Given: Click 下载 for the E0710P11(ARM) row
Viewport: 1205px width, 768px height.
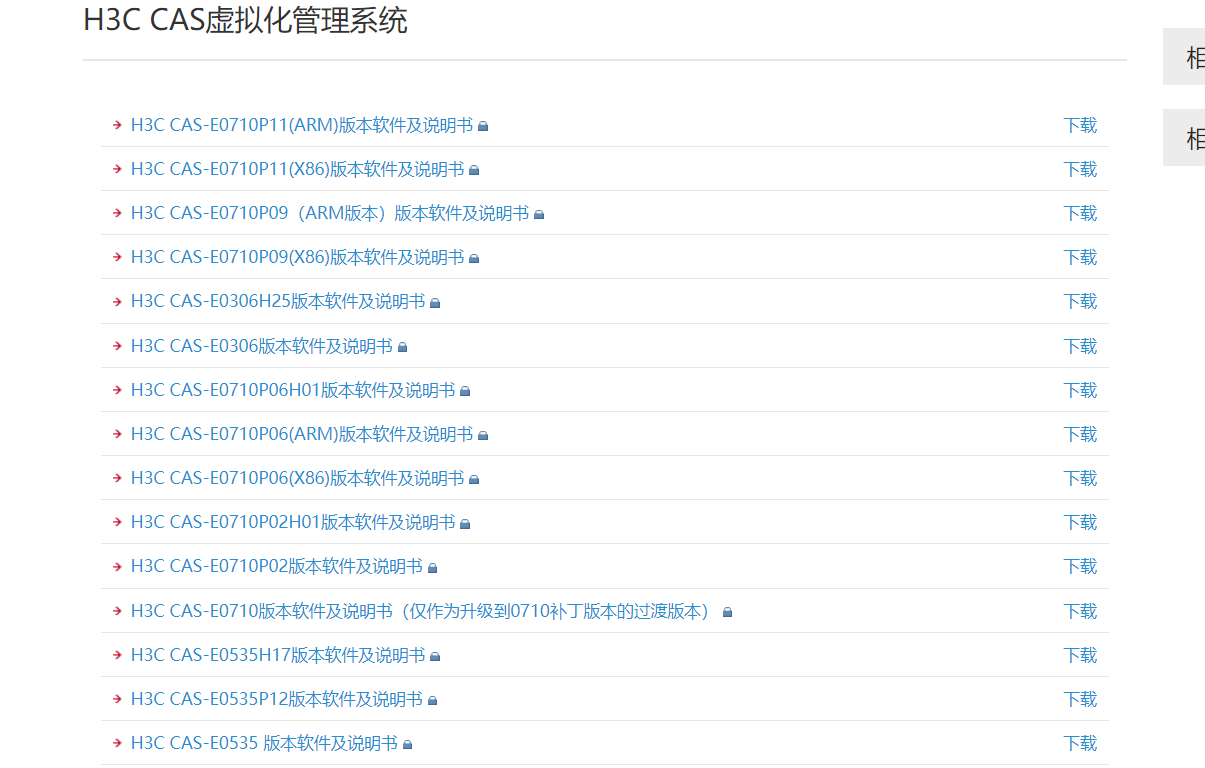Looking at the screenshot, I should point(1080,125).
